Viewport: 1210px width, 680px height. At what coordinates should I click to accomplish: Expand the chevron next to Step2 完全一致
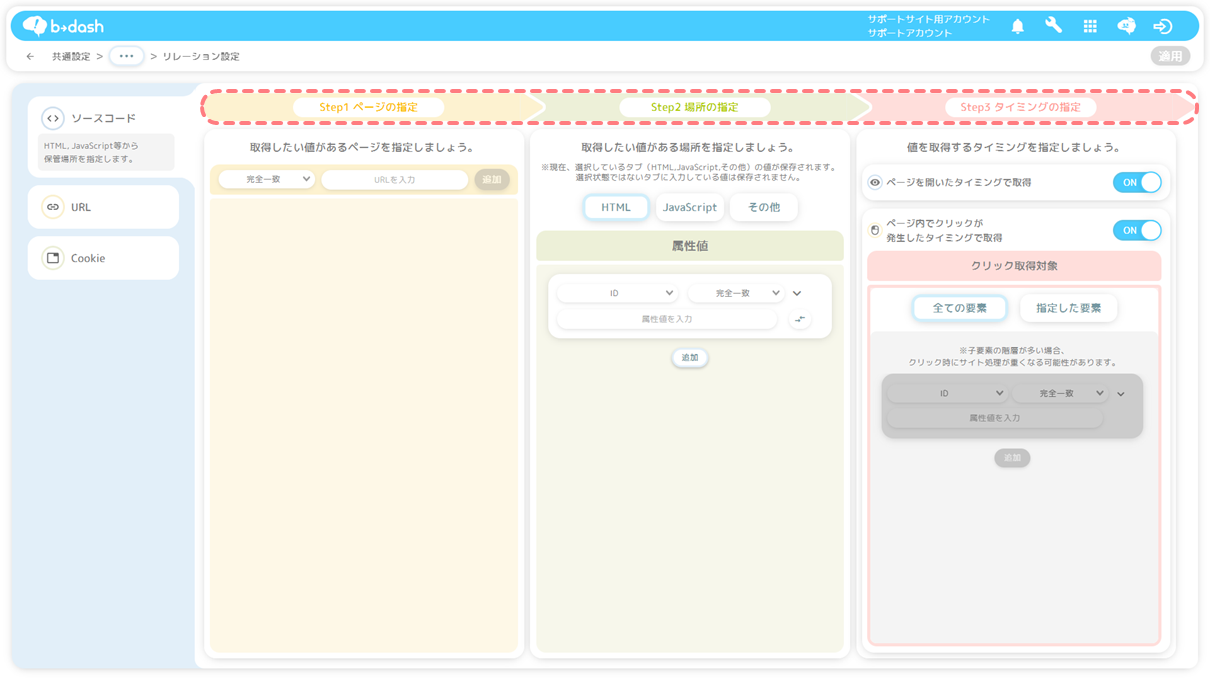click(x=797, y=294)
